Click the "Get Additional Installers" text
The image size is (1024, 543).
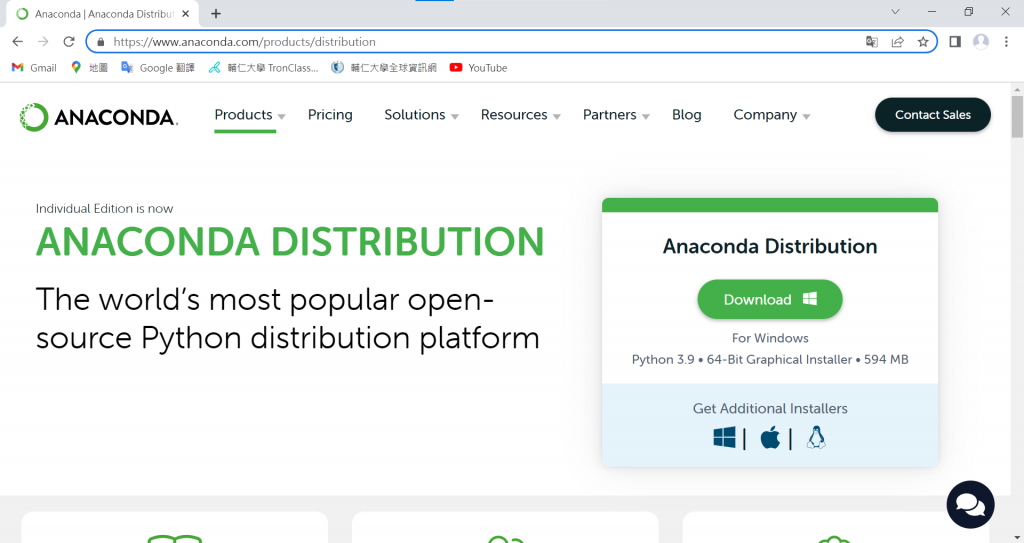pyautogui.click(x=770, y=408)
